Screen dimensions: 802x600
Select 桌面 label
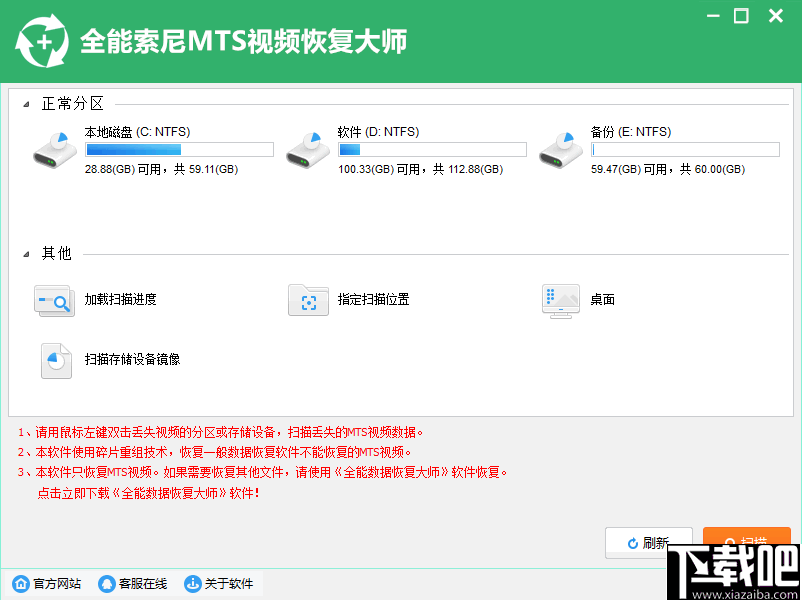pos(603,300)
